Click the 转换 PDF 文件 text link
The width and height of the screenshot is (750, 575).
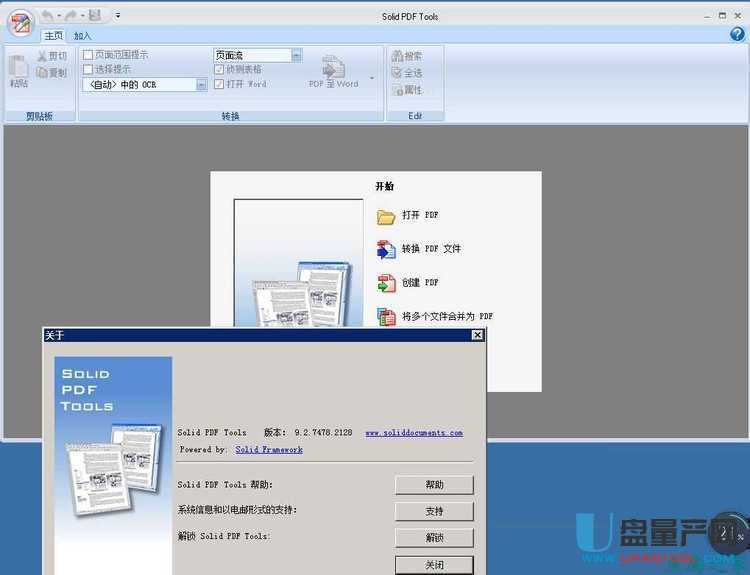coord(431,249)
